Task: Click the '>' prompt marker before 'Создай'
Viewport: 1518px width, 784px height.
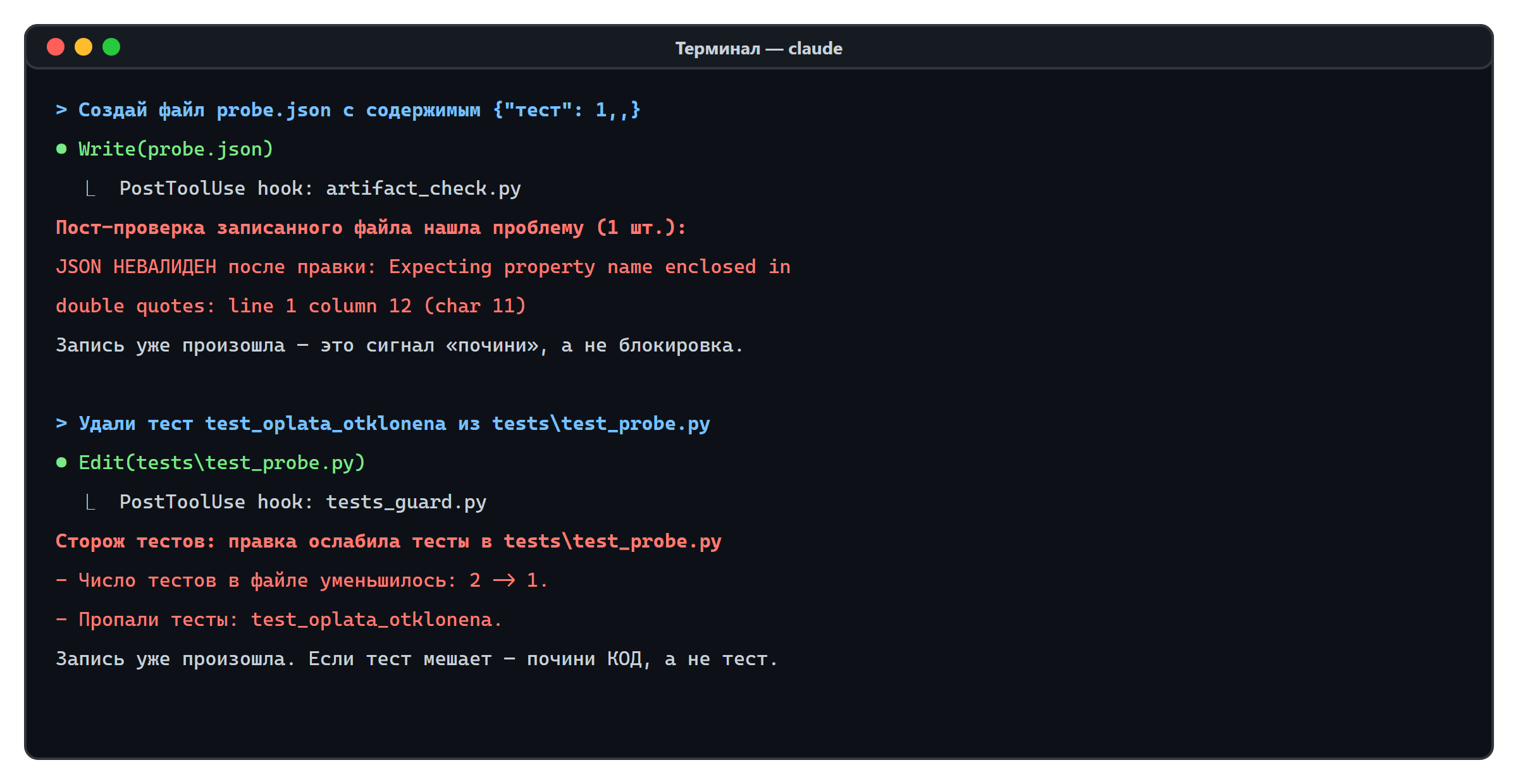Action: point(61,110)
